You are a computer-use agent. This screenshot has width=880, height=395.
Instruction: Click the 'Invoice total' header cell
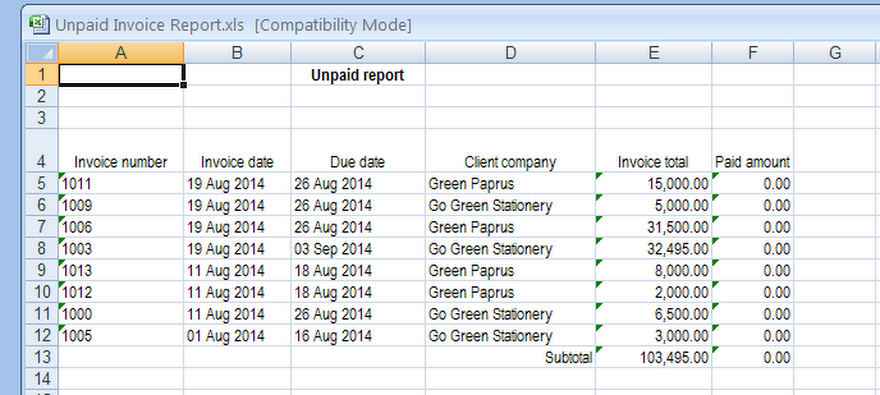pos(654,150)
